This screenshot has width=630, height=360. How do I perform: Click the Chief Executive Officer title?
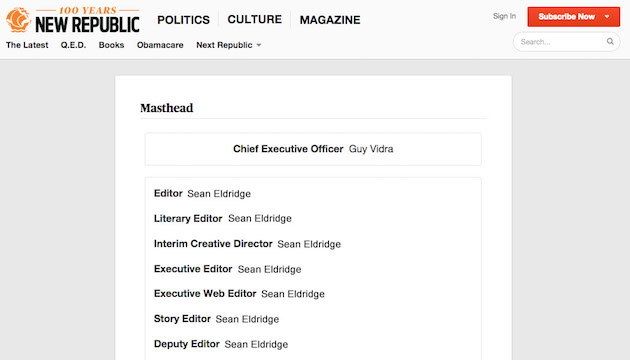click(x=288, y=149)
